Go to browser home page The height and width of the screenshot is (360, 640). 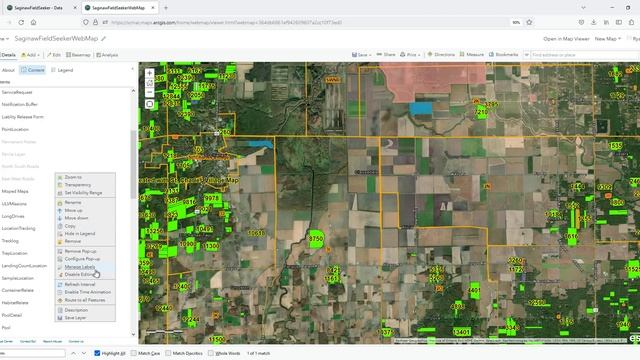point(33,22)
